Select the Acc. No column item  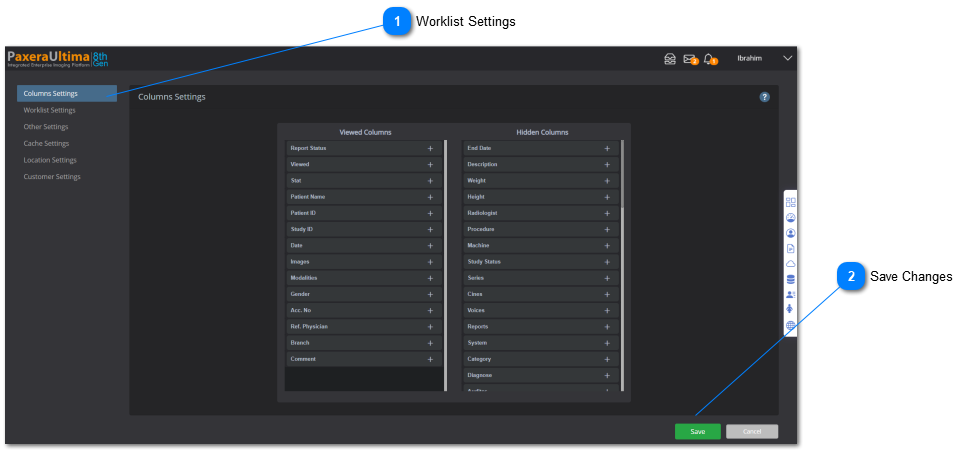pyautogui.click(x=363, y=310)
